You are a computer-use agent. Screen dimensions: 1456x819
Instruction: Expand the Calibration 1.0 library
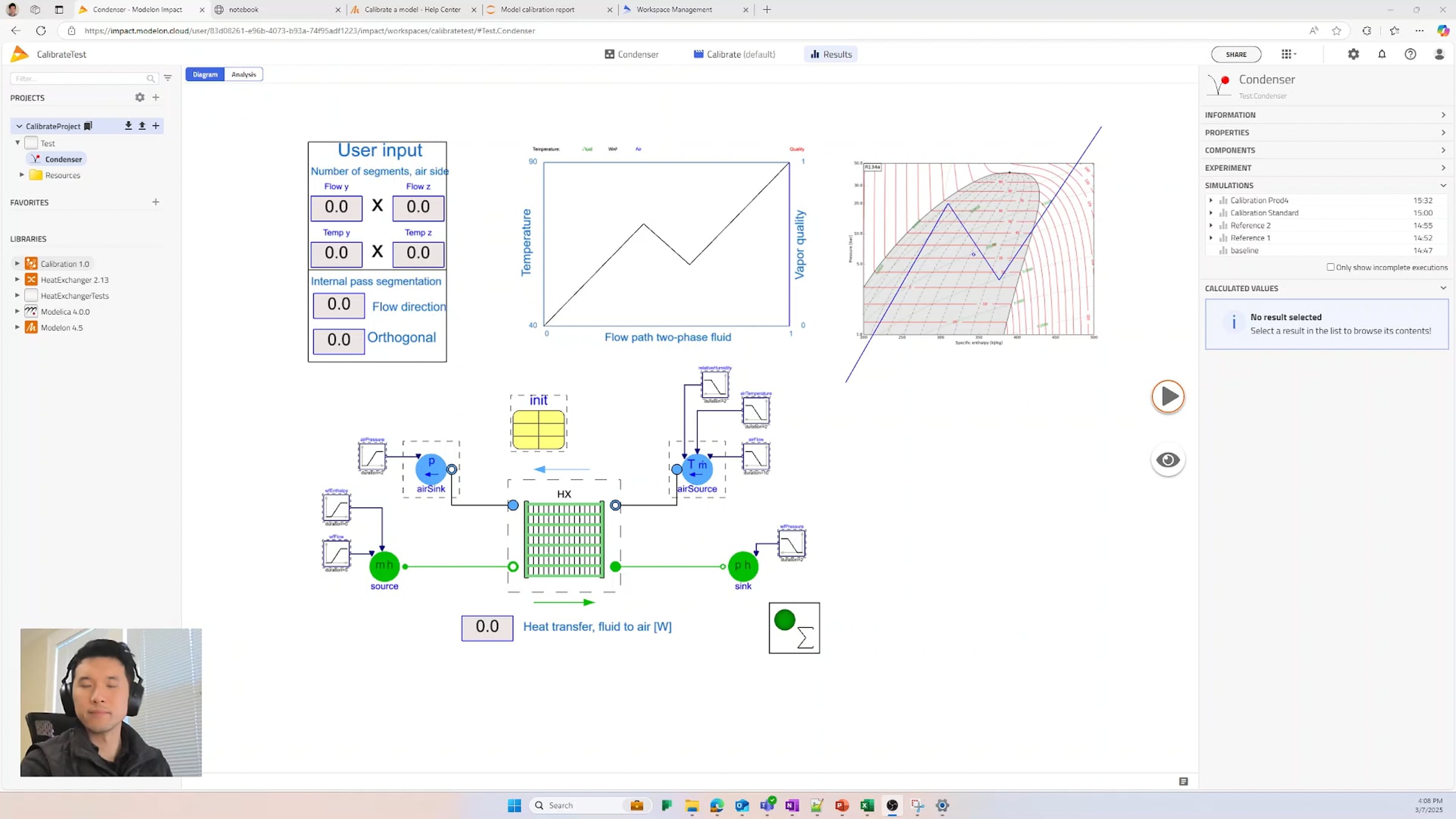pyautogui.click(x=17, y=263)
